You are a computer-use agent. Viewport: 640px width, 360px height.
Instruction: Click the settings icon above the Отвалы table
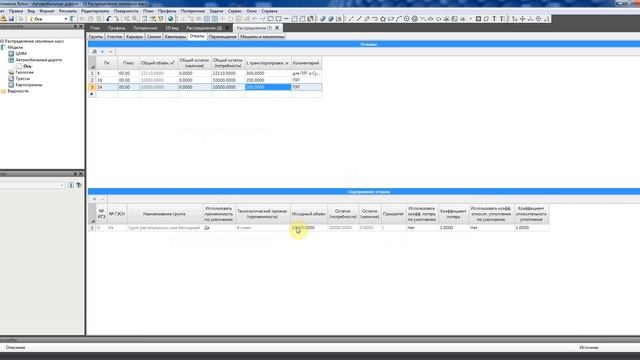point(94,52)
